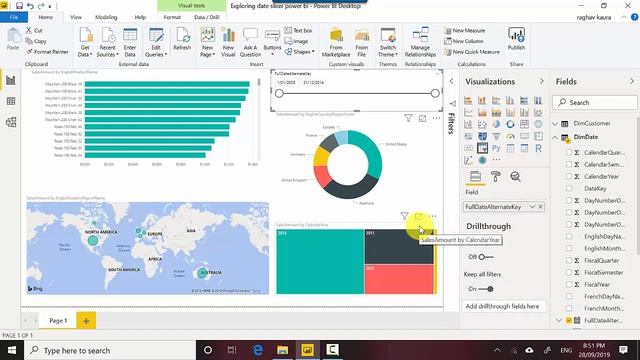This screenshot has width=640, height=360.
Task: Open the Model relationships view icon
Action: [x=11, y=122]
